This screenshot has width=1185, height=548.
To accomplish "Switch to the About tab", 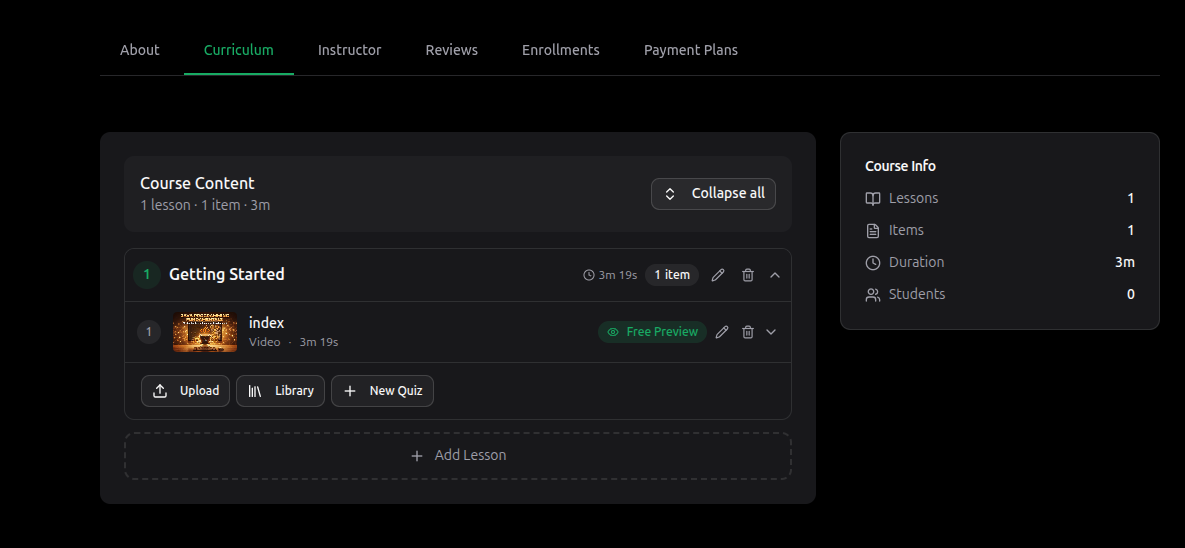I will 140,50.
